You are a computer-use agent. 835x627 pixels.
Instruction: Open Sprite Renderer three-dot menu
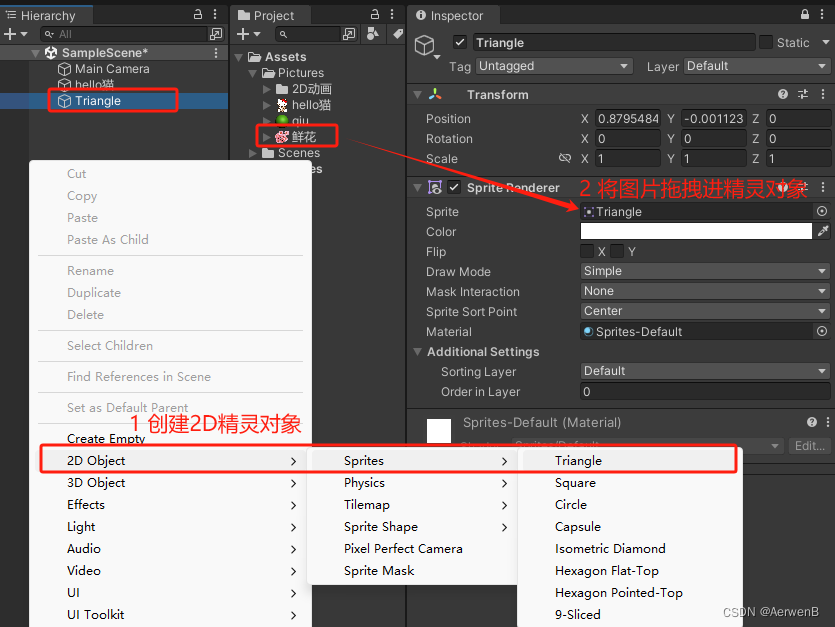823,187
